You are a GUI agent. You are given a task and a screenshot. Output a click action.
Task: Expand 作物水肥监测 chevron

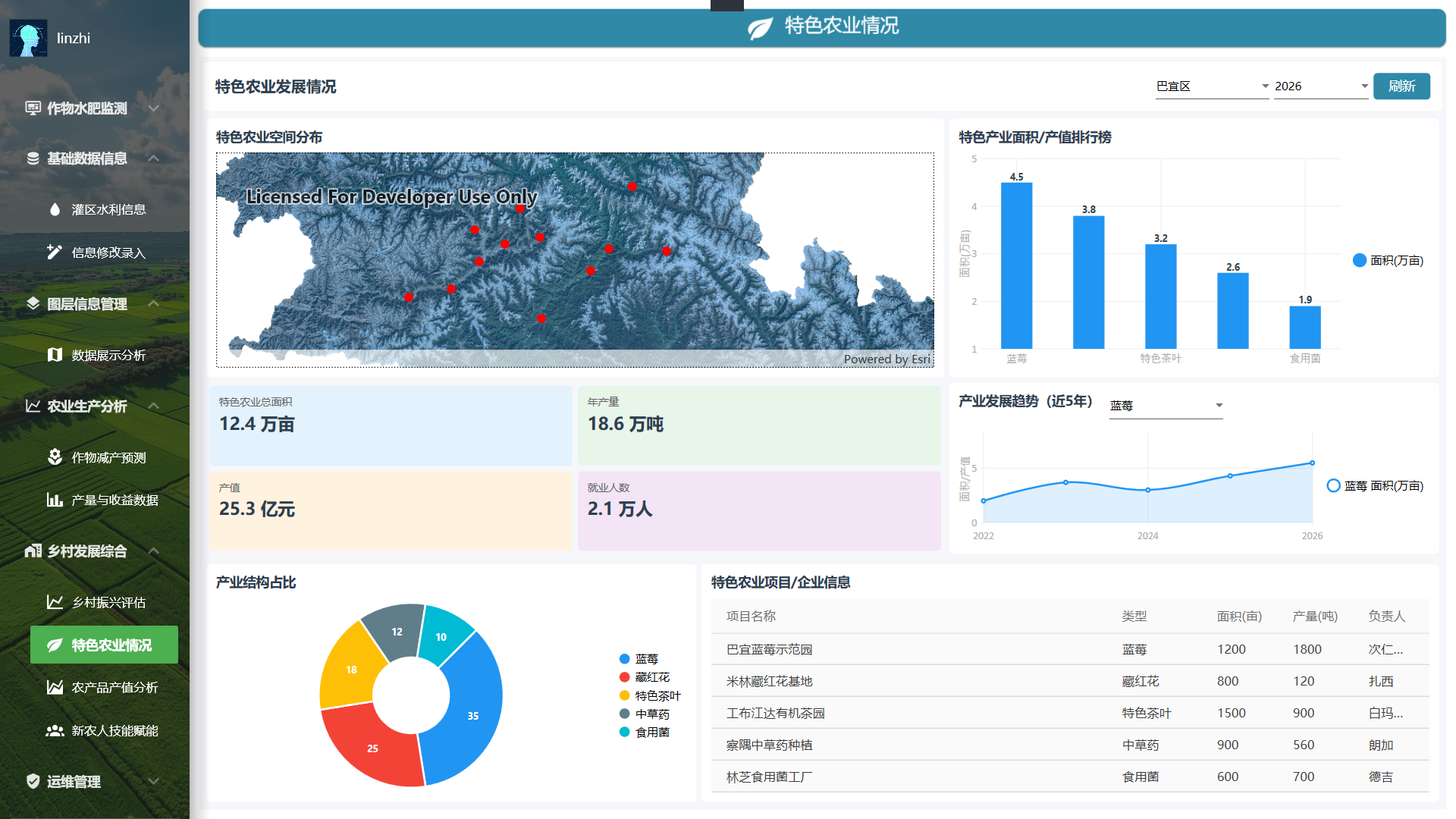[153, 108]
